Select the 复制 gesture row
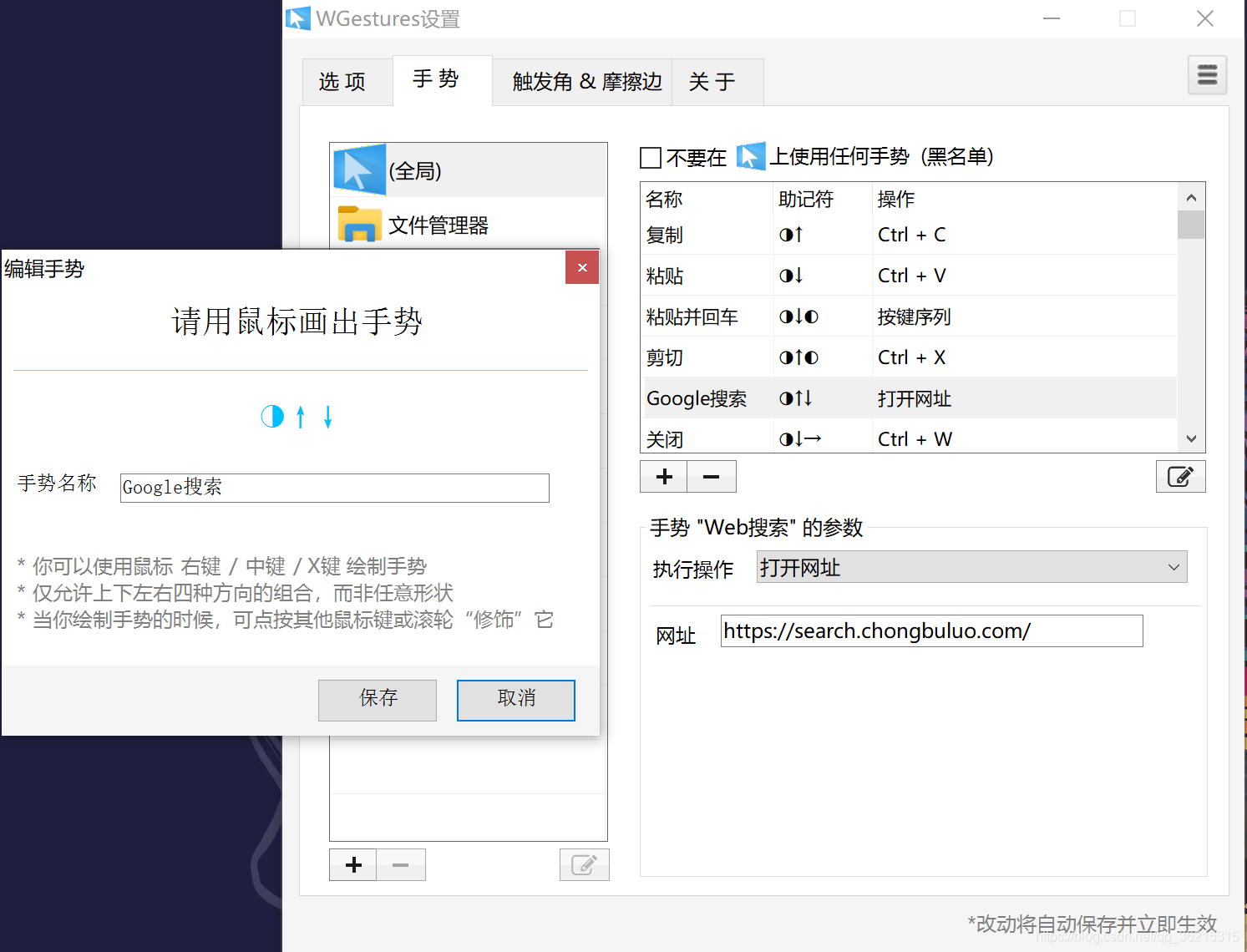This screenshot has height=952, width=1247. tap(909, 235)
